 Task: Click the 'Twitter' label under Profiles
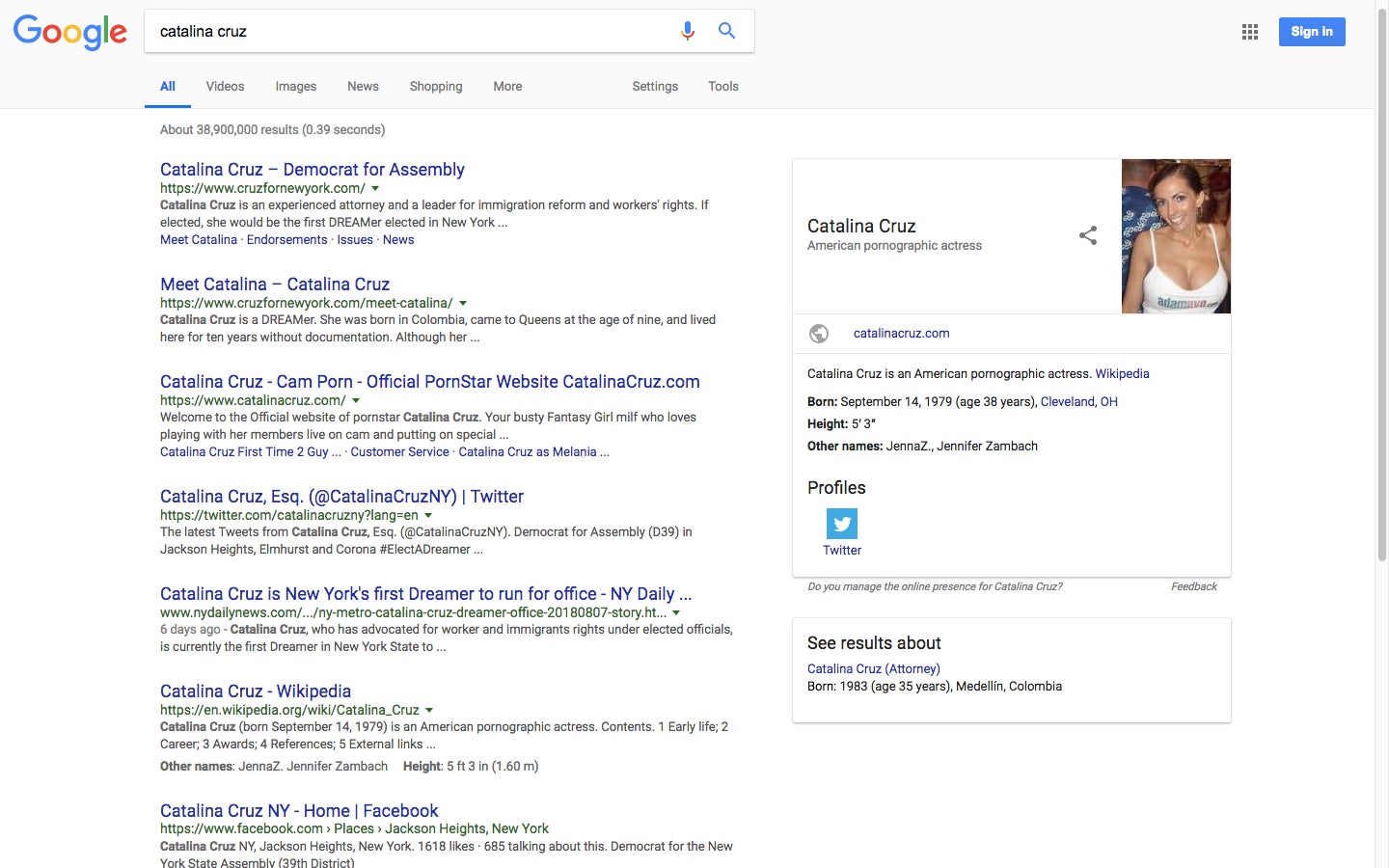coord(842,551)
